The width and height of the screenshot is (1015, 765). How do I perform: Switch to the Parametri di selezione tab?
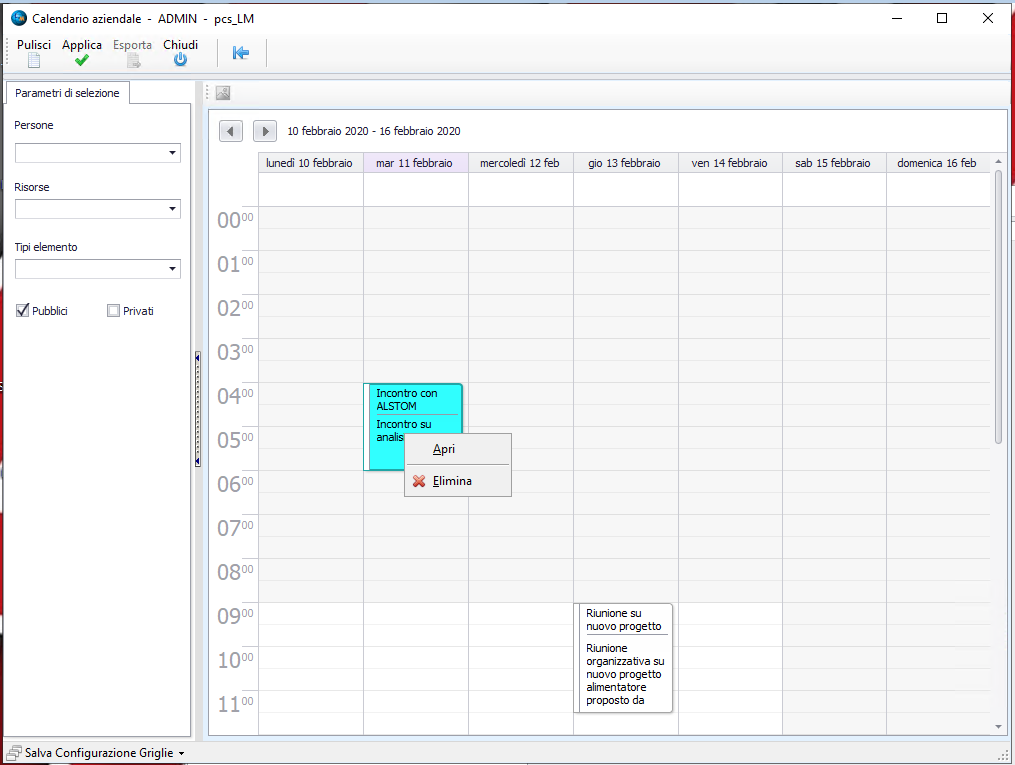click(x=67, y=93)
